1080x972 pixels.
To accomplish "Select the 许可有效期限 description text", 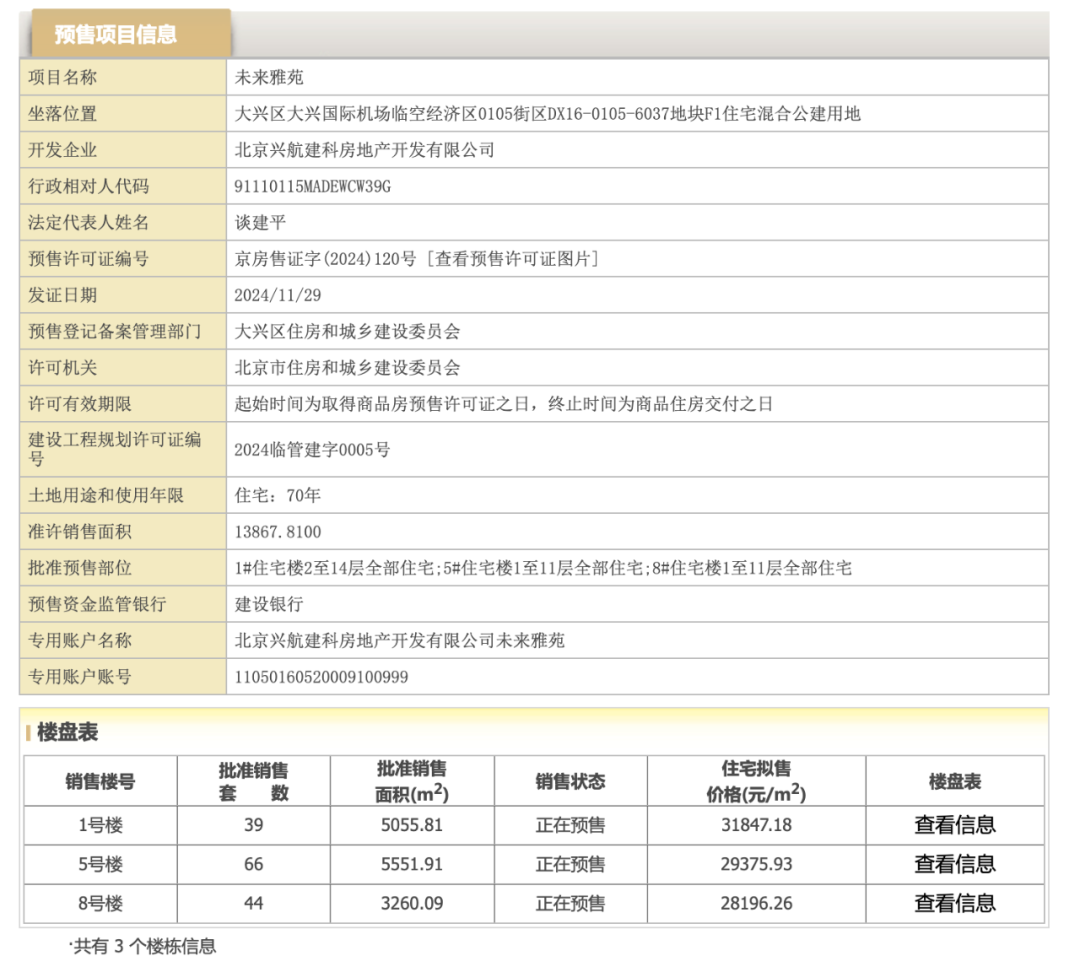I will (503, 404).
